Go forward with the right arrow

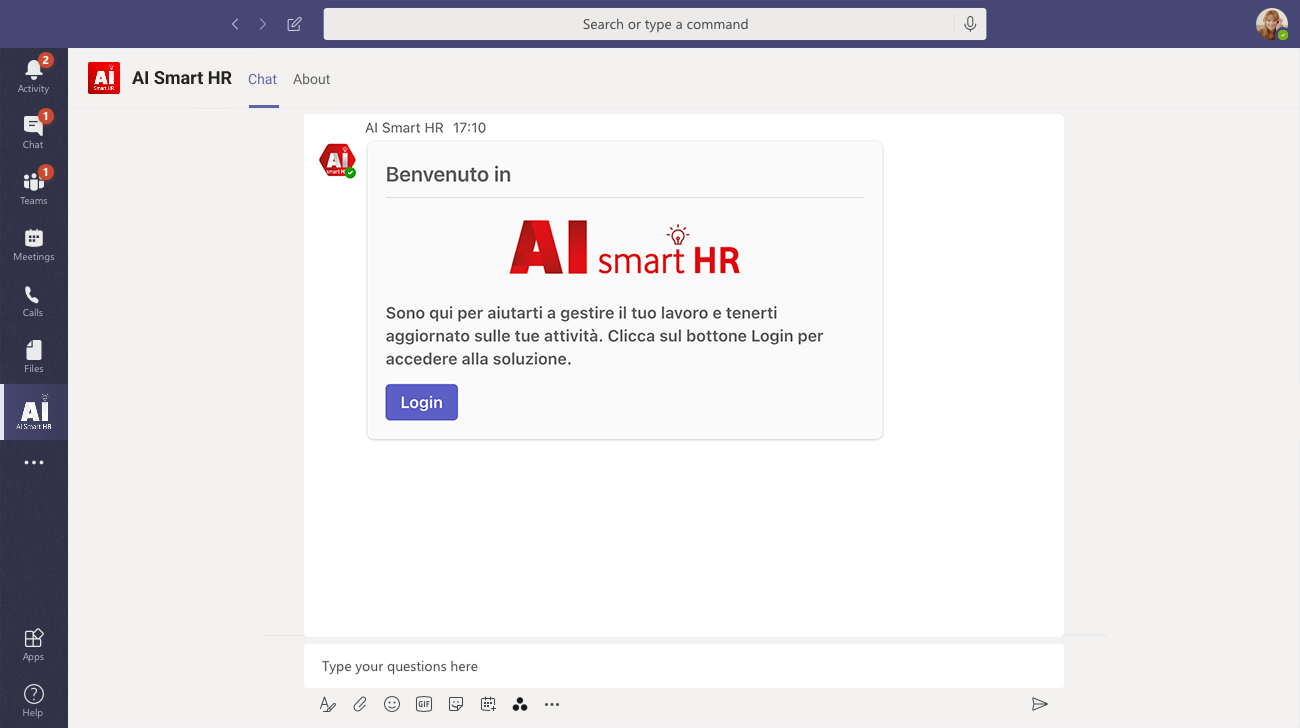(263, 24)
